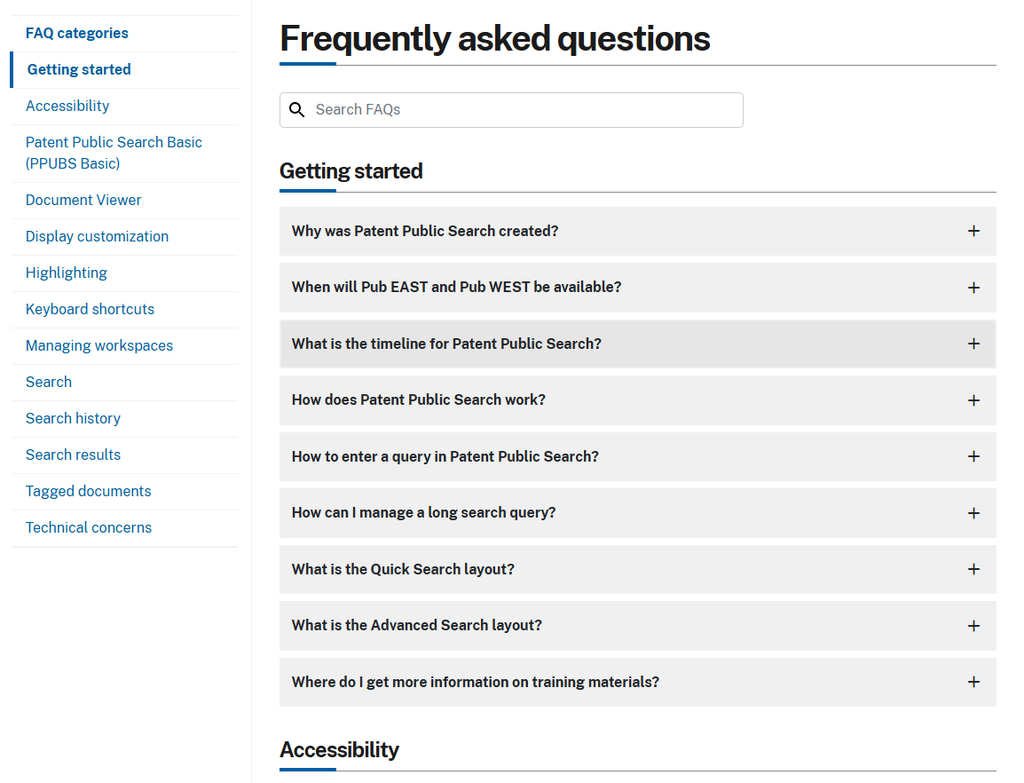Screen dimensions: 1024x783
Task: Open Keyboard shortcuts category
Action: tap(90, 309)
